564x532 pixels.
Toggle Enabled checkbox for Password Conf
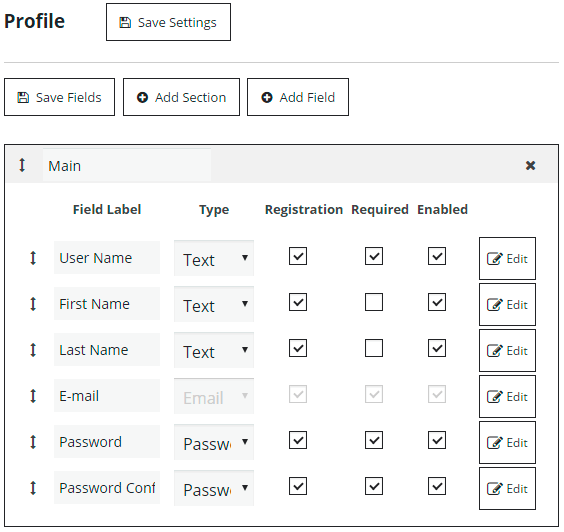[437, 486]
